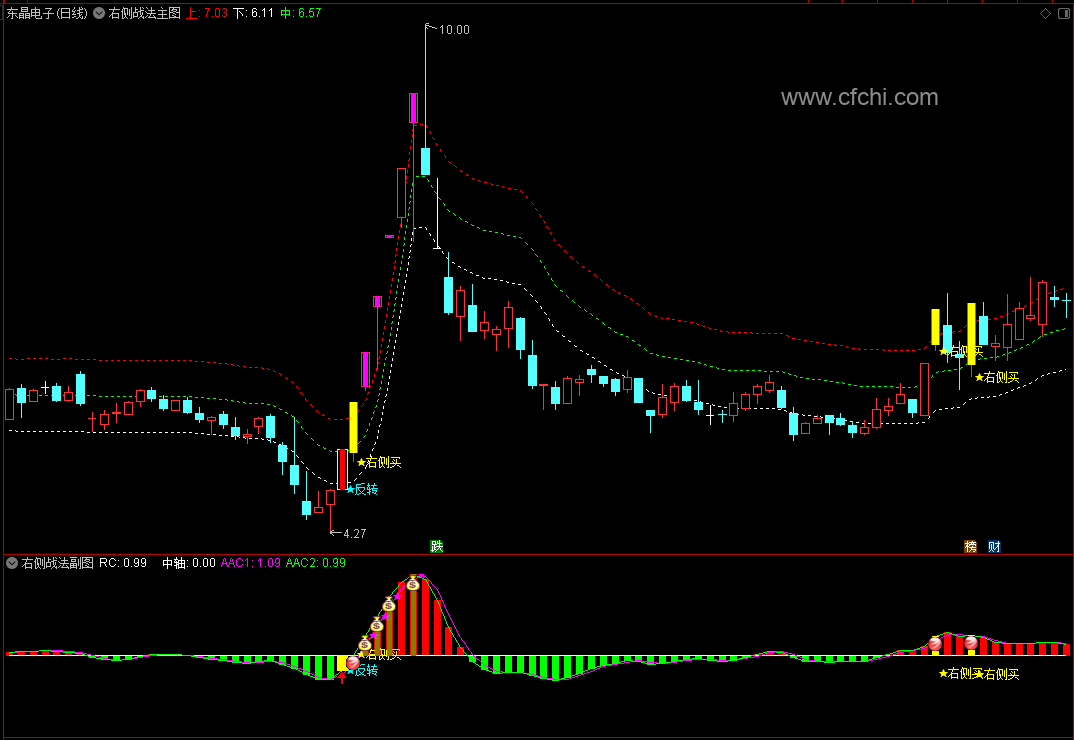Viewport: 1074px width, 740px height.
Task: Click the tall cyan candle with the 10.00 wick
Action: [x=425, y=161]
